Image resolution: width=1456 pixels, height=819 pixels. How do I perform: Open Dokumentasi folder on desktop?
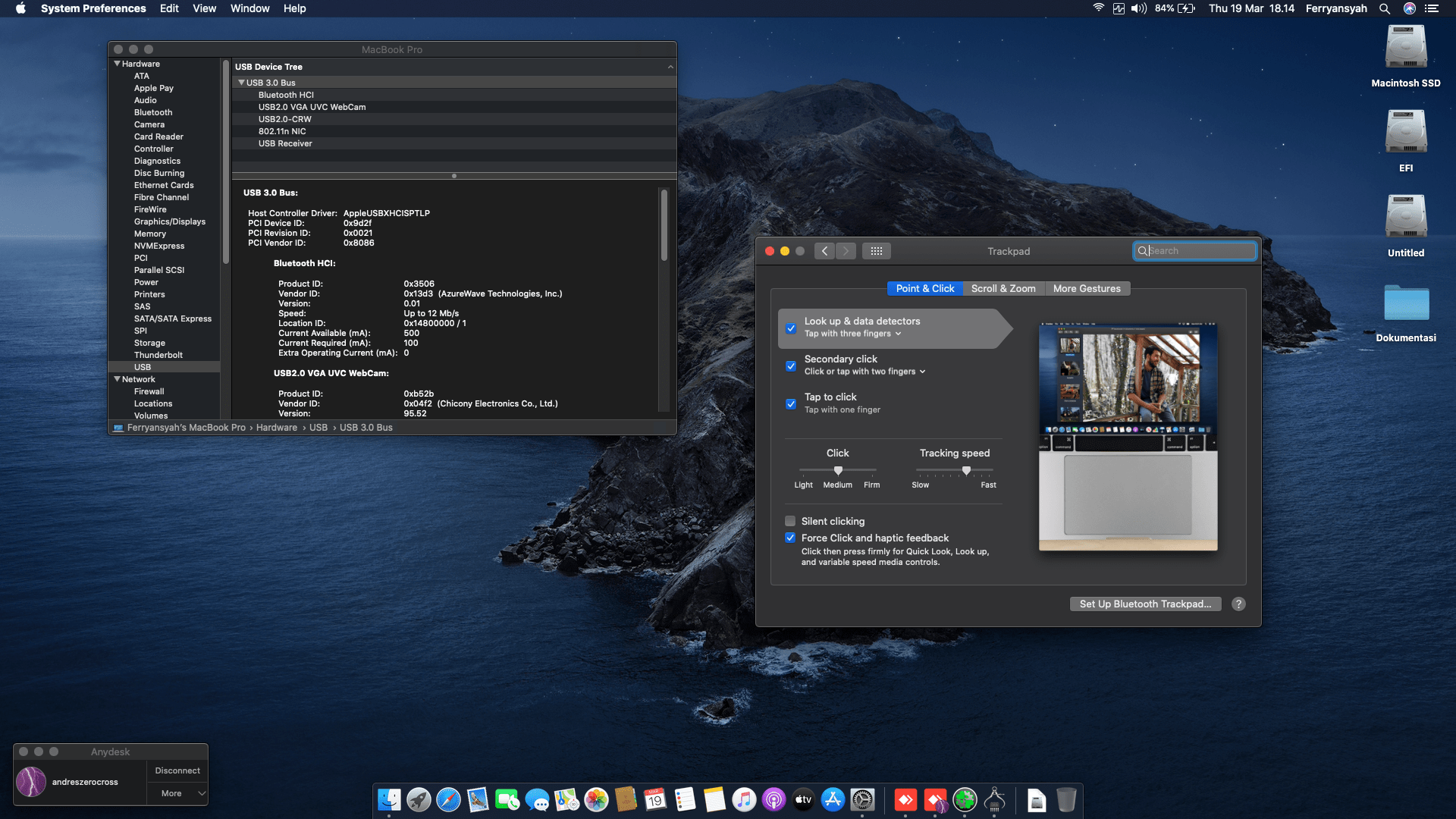pyautogui.click(x=1406, y=303)
